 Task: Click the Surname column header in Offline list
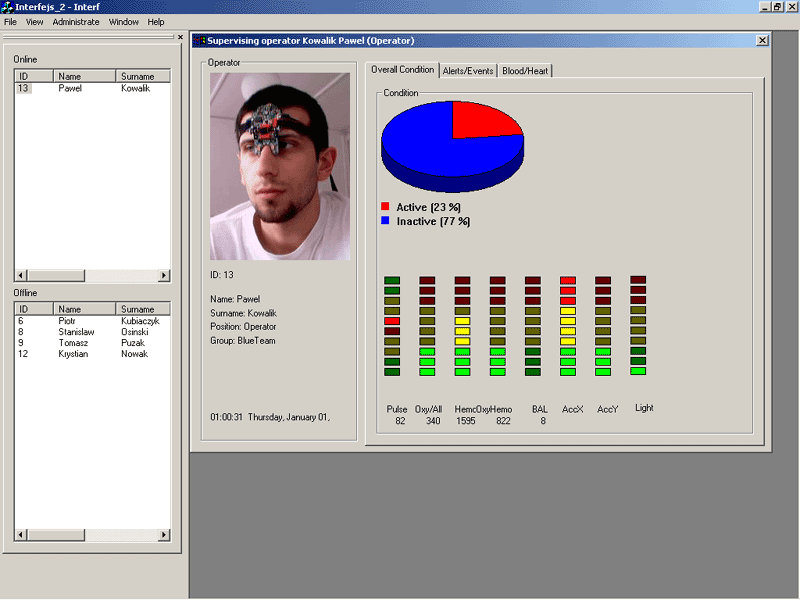(143, 309)
